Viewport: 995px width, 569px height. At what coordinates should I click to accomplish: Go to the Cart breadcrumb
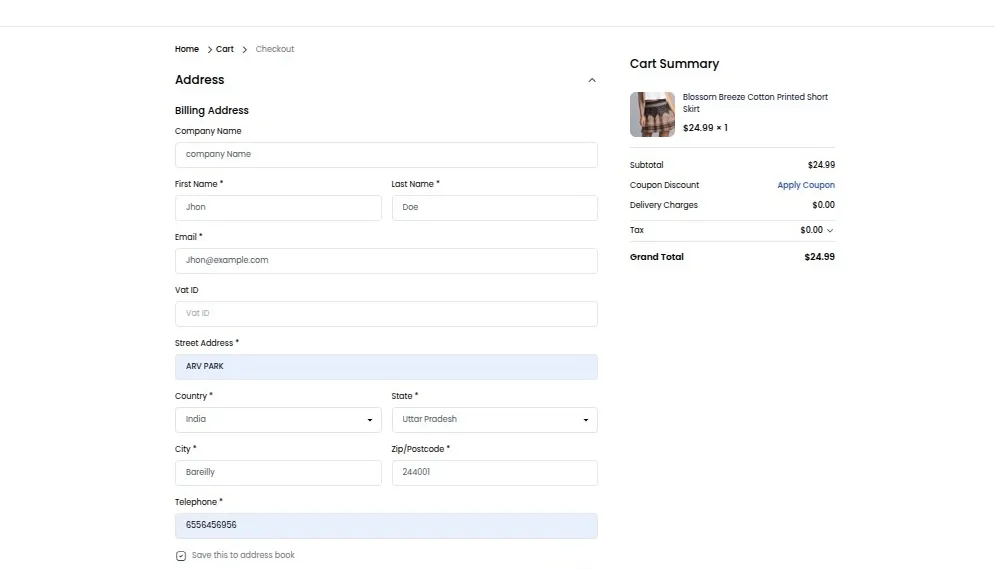click(x=225, y=49)
